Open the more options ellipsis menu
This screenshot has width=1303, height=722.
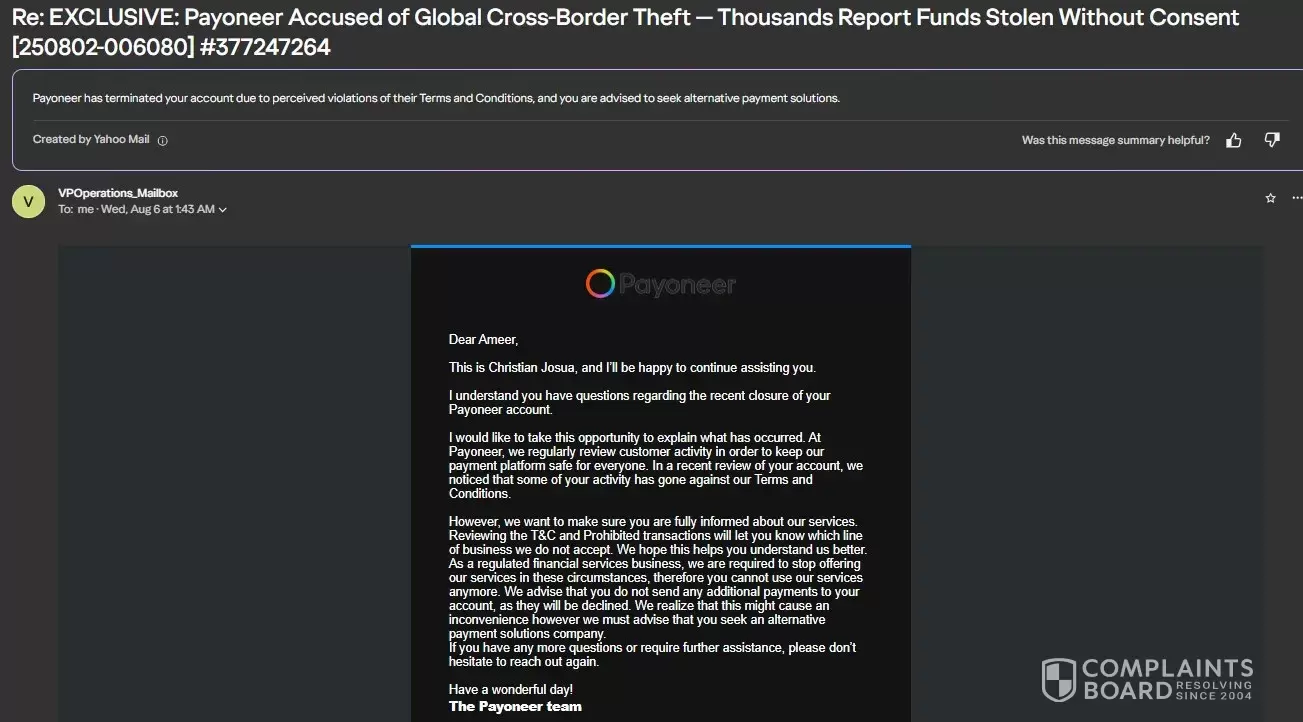[1297, 198]
